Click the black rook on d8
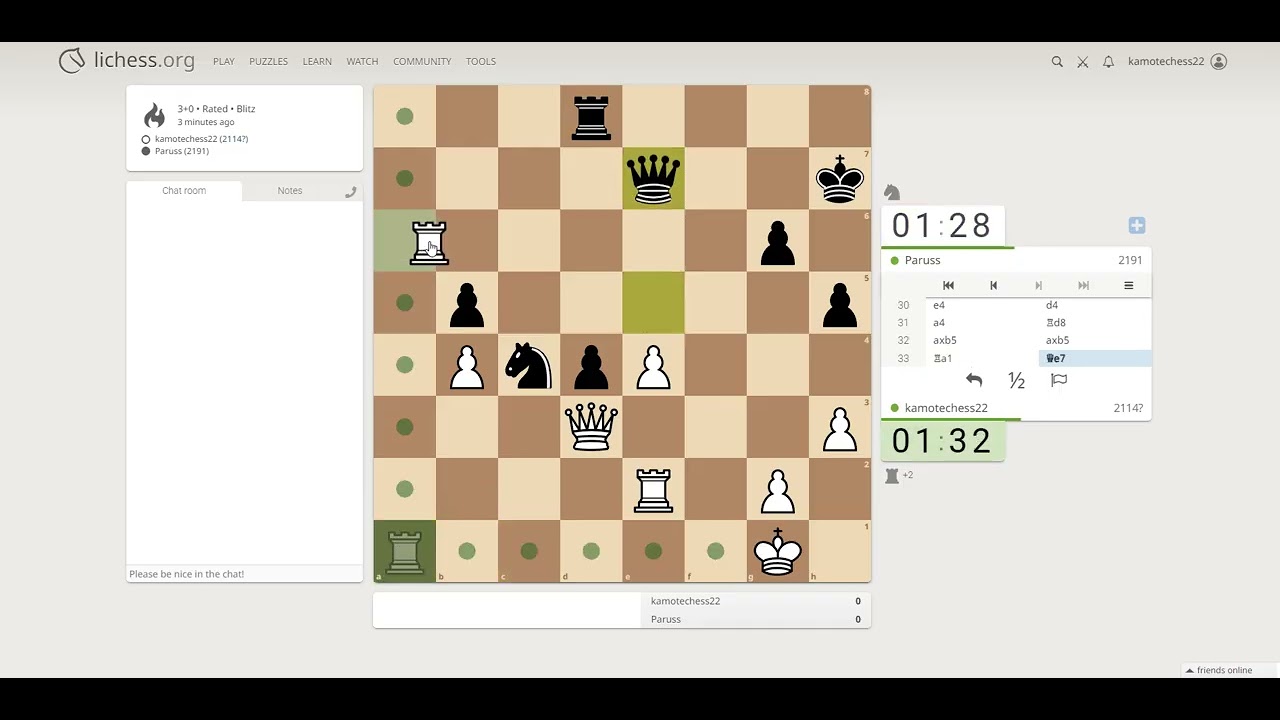The width and height of the screenshot is (1280, 720). [x=591, y=117]
